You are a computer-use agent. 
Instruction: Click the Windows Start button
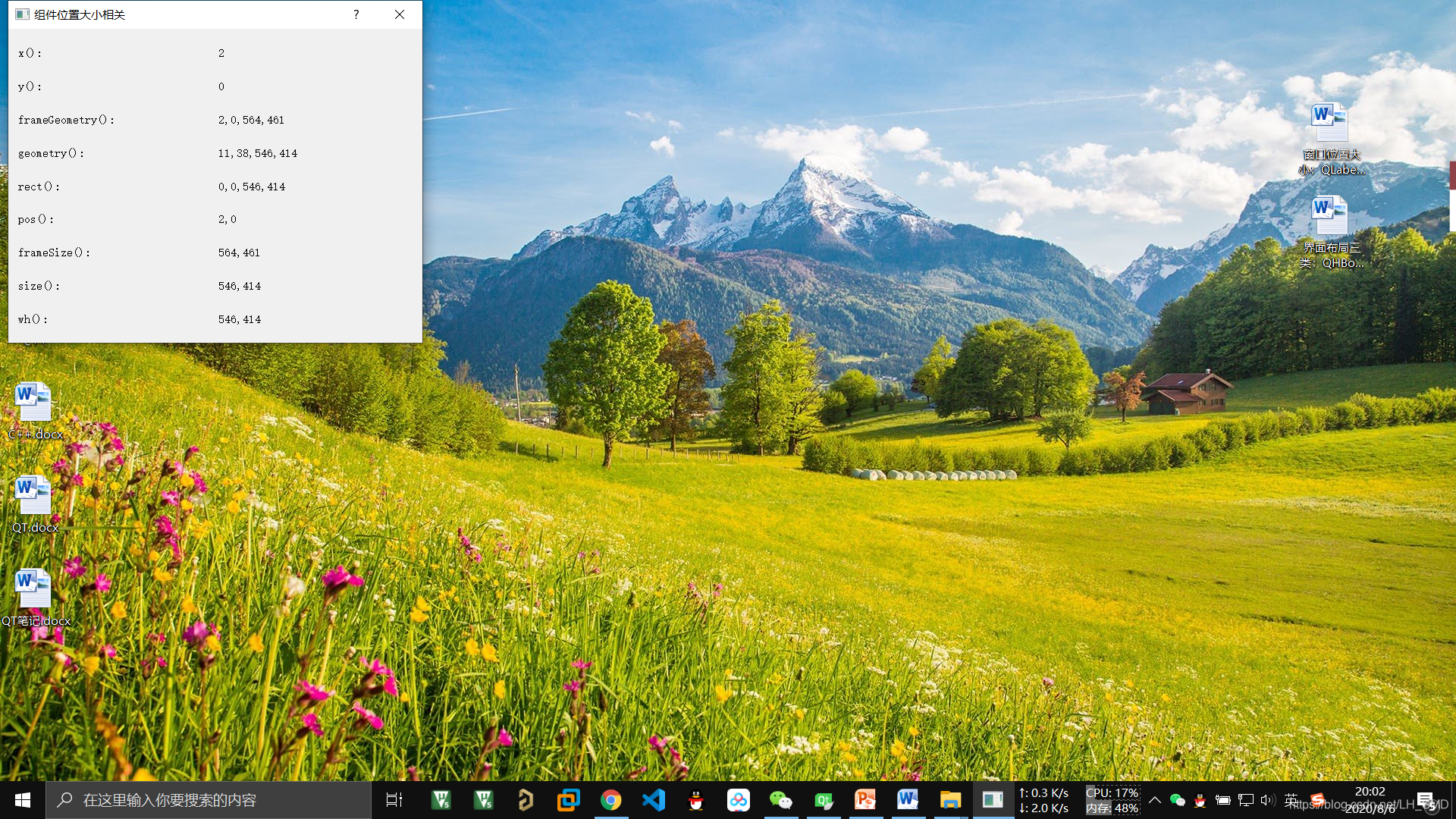(x=23, y=800)
